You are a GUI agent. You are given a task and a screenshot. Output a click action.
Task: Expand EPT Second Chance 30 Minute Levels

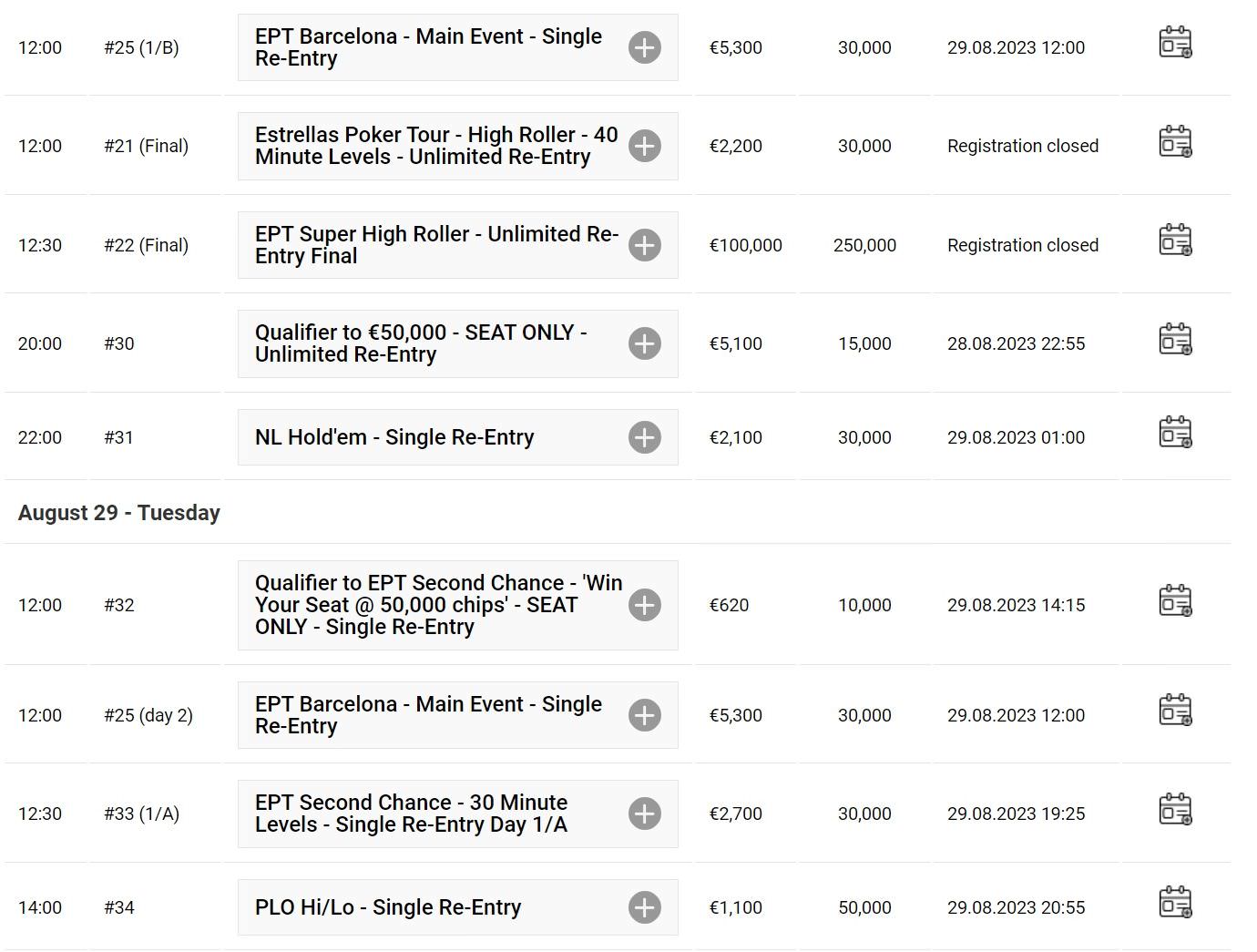[645, 814]
